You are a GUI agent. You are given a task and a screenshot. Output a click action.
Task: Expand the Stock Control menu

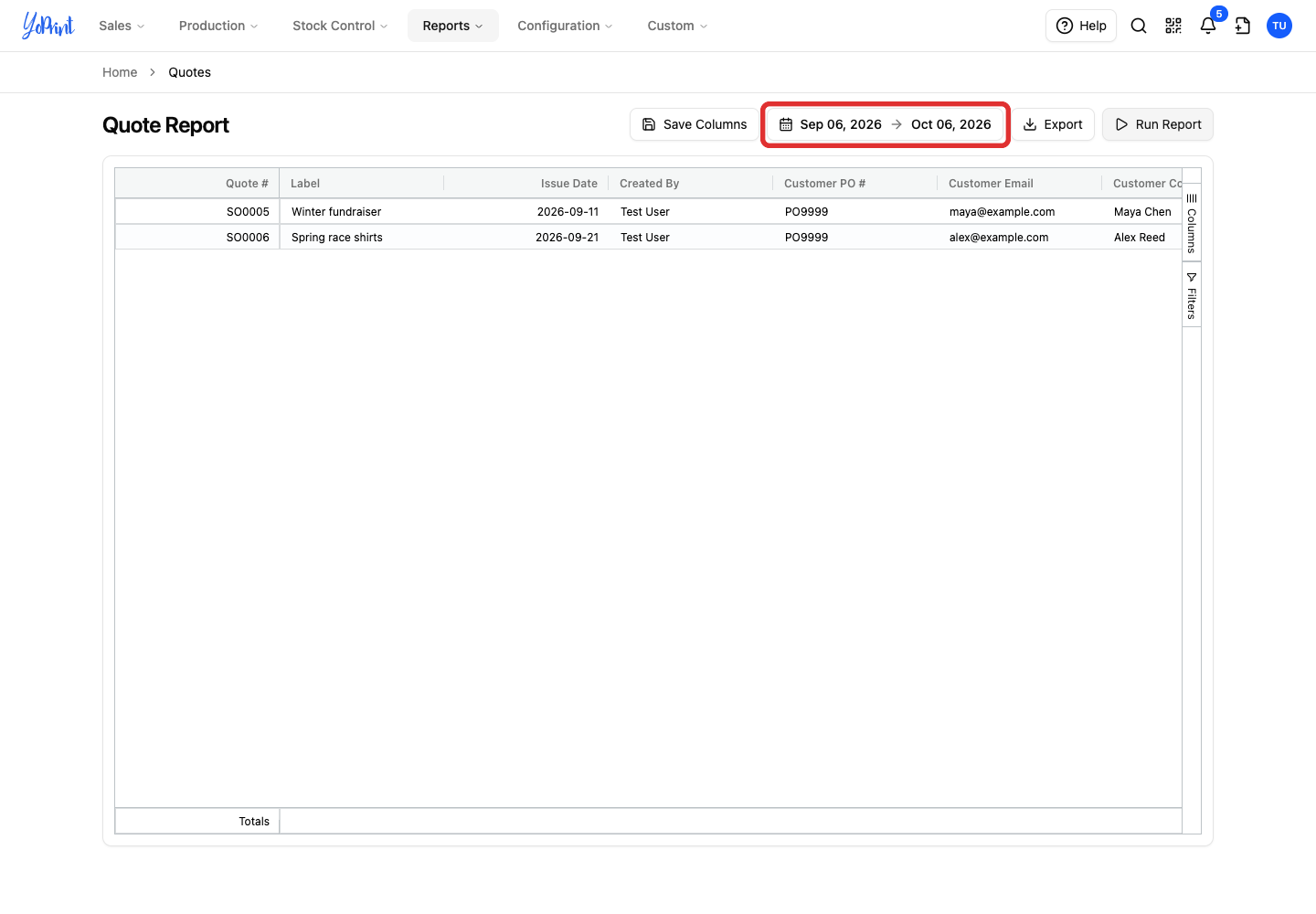tap(340, 26)
